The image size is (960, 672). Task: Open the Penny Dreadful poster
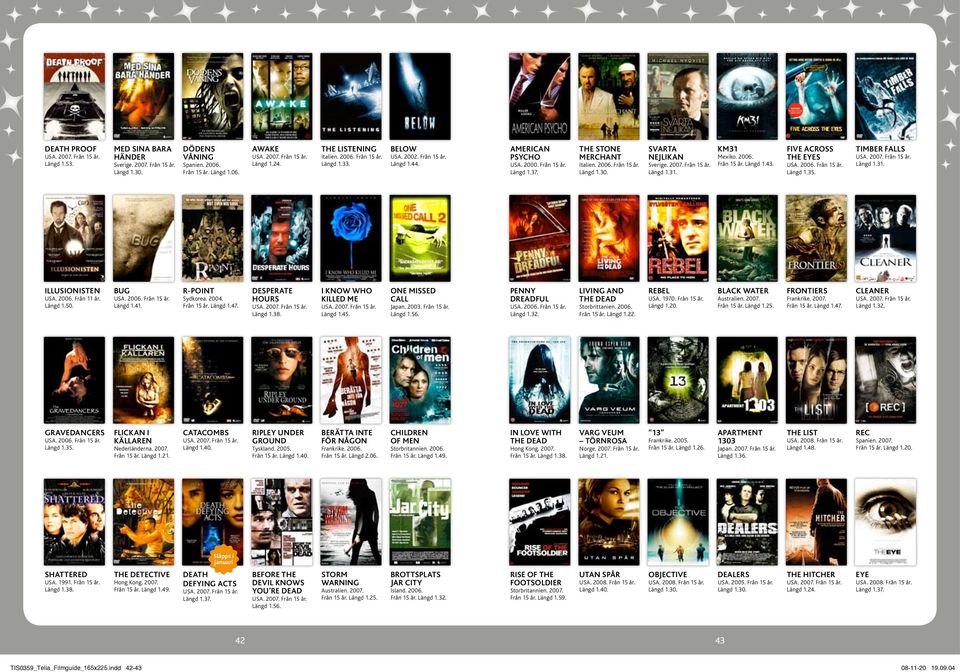pos(539,238)
